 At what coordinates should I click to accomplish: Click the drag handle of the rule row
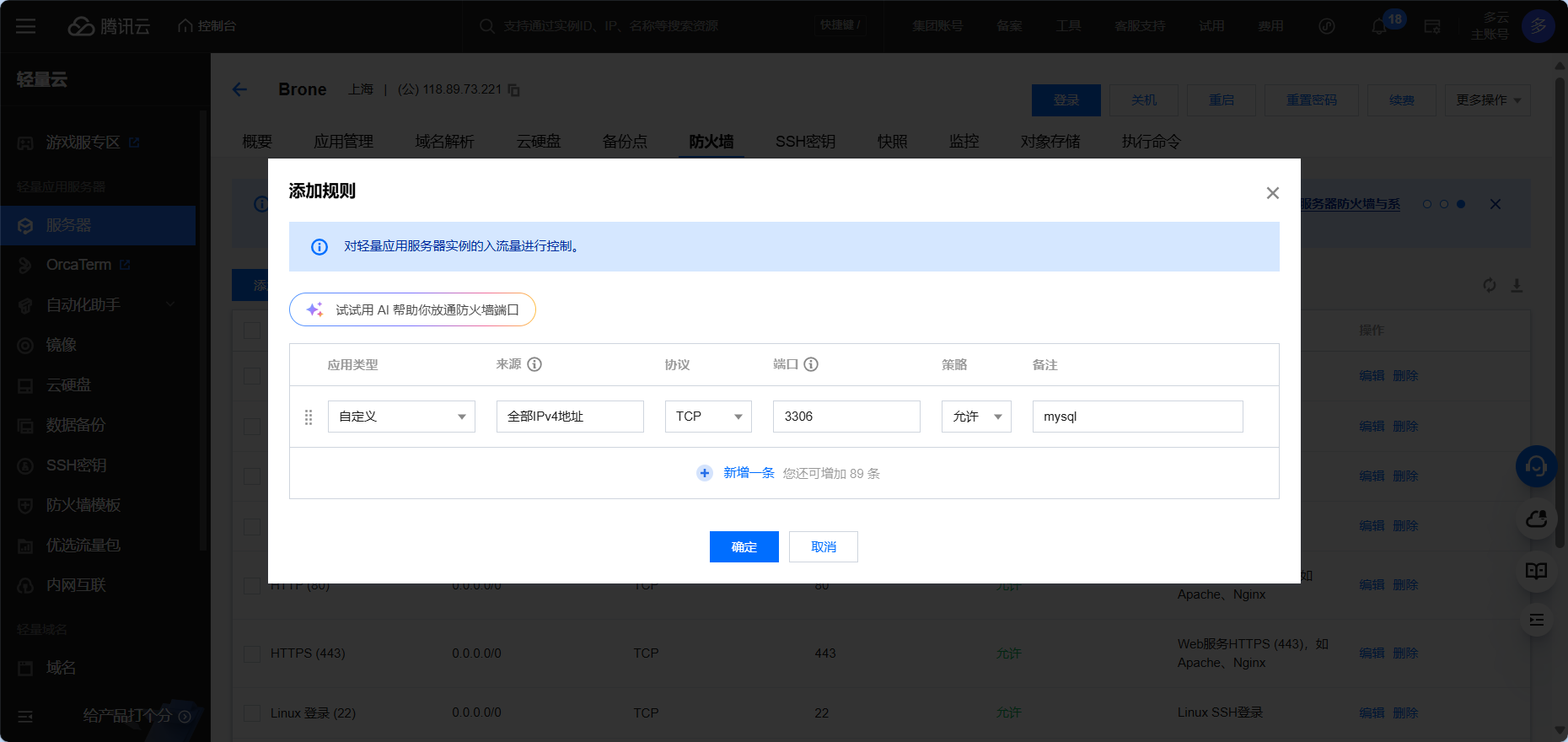pyautogui.click(x=309, y=417)
